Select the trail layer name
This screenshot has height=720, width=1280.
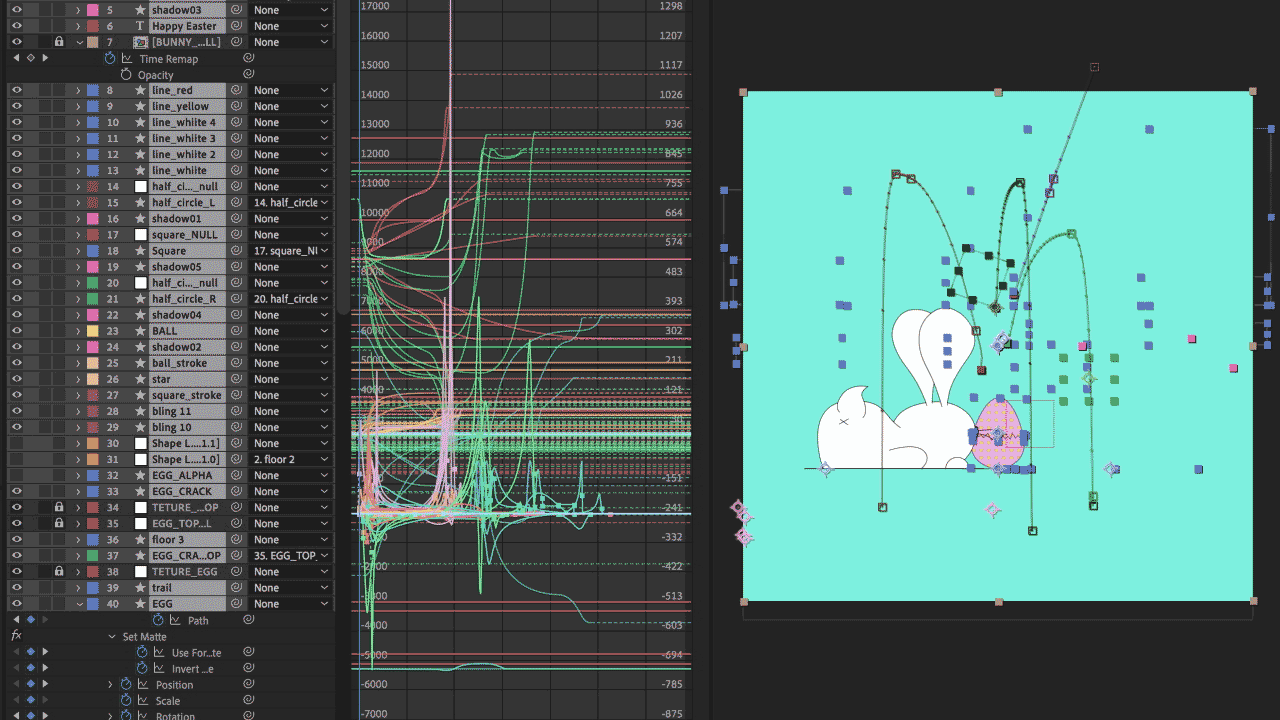click(x=162, y=588)
